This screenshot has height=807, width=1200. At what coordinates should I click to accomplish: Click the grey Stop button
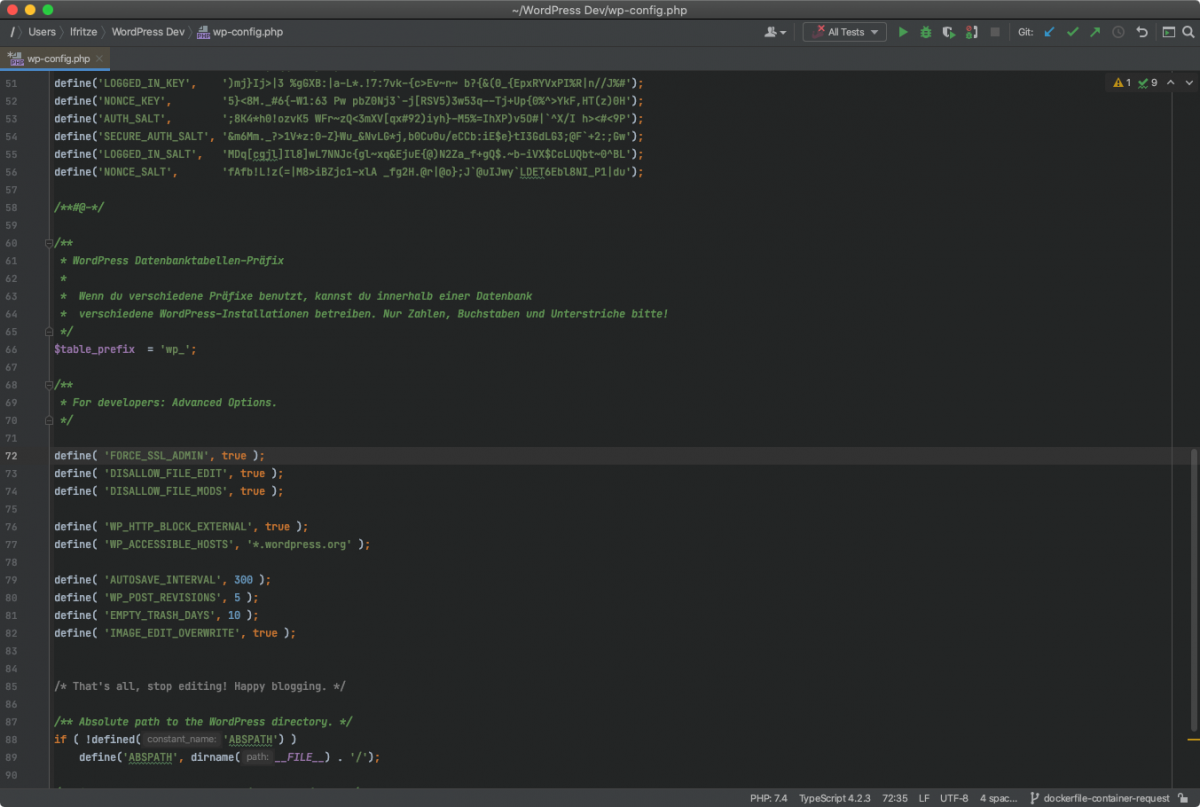pos(995,32)
